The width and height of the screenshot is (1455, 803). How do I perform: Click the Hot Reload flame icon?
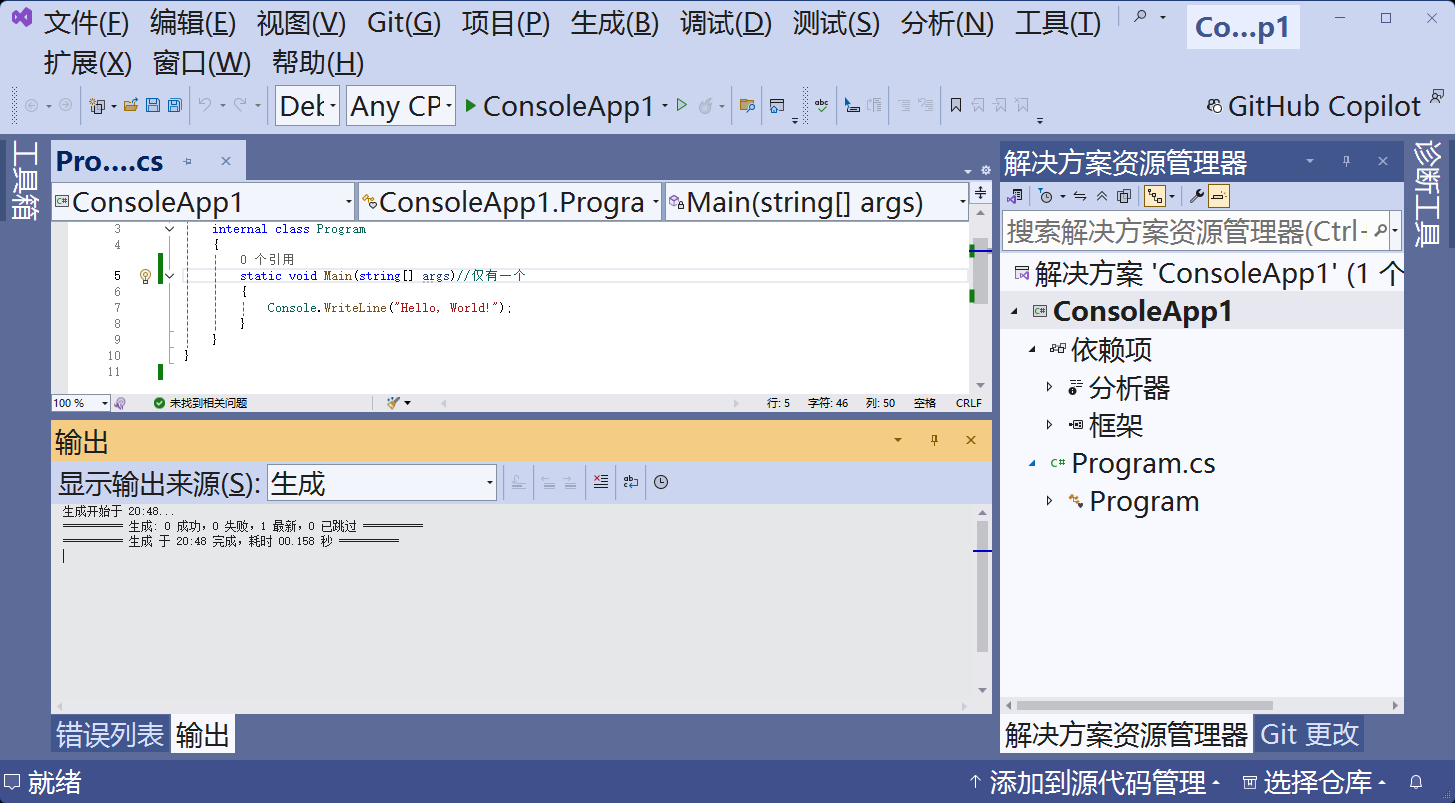[706, 105]
